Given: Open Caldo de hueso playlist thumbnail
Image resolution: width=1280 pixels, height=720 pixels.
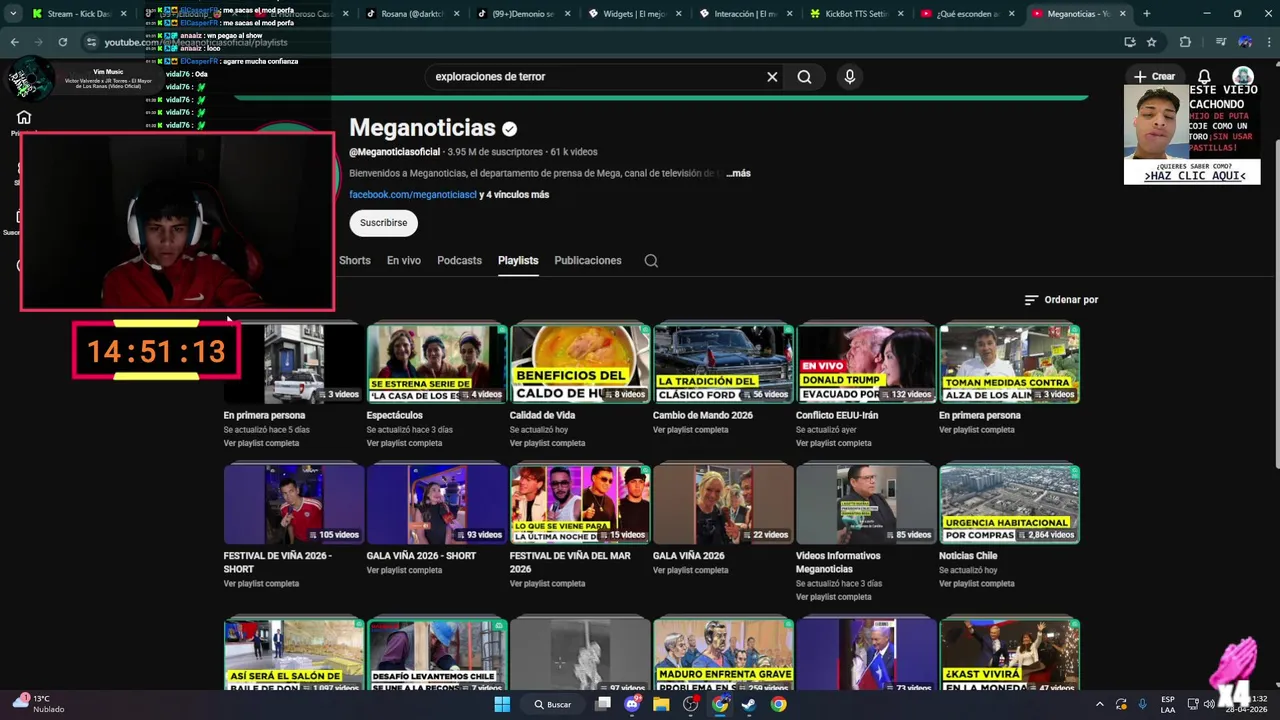Looking at the screenshot, I should point(580,364).
